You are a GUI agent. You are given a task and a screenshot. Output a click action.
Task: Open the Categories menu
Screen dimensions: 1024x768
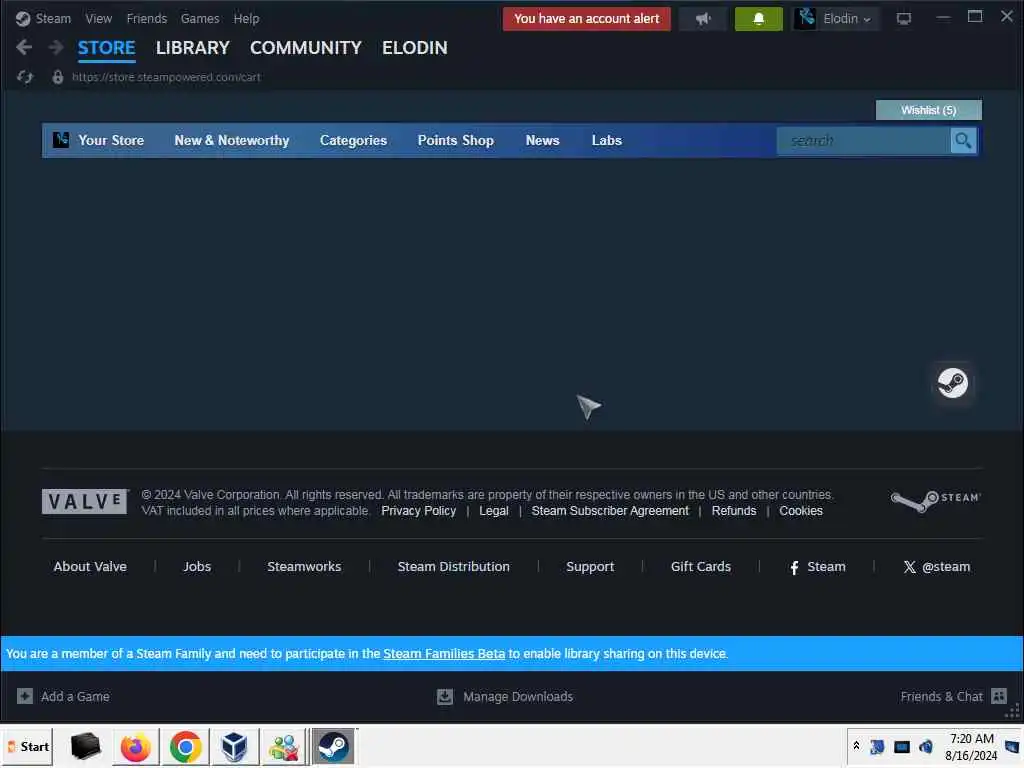[353, 140]
